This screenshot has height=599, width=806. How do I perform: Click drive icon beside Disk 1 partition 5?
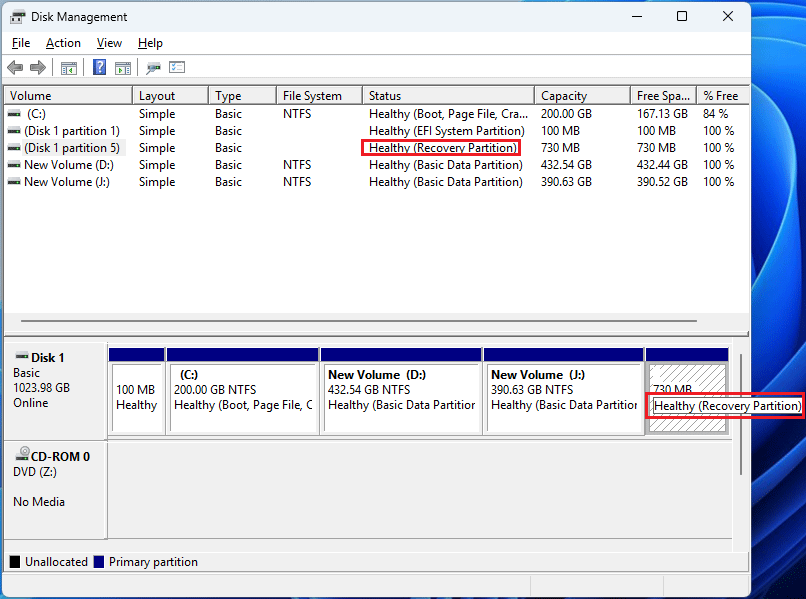[x=14, y=148]
